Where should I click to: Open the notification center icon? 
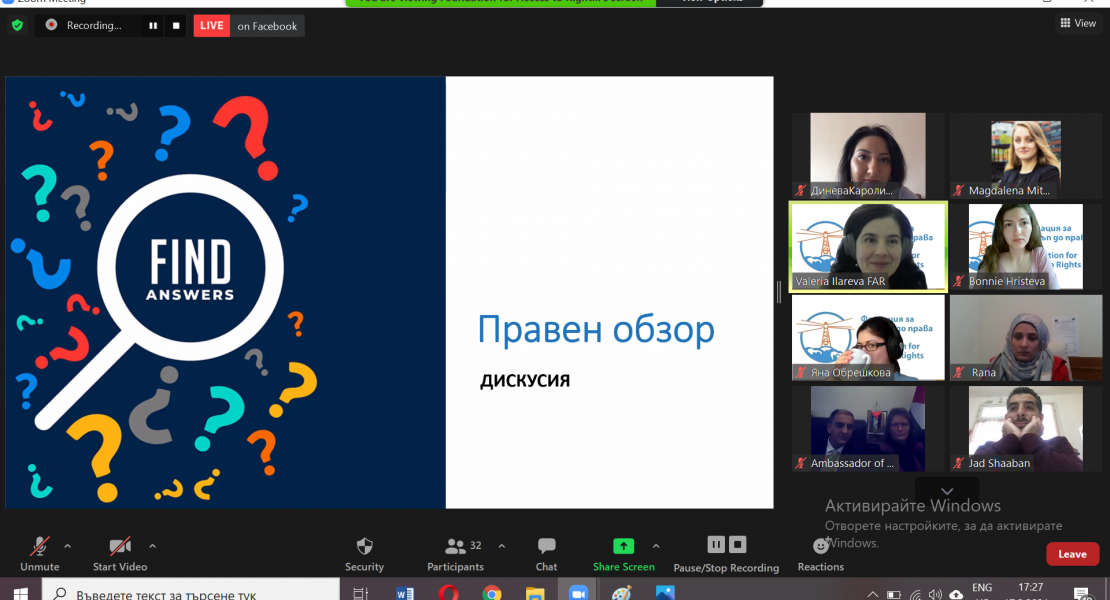click(x=1081, y=594)
